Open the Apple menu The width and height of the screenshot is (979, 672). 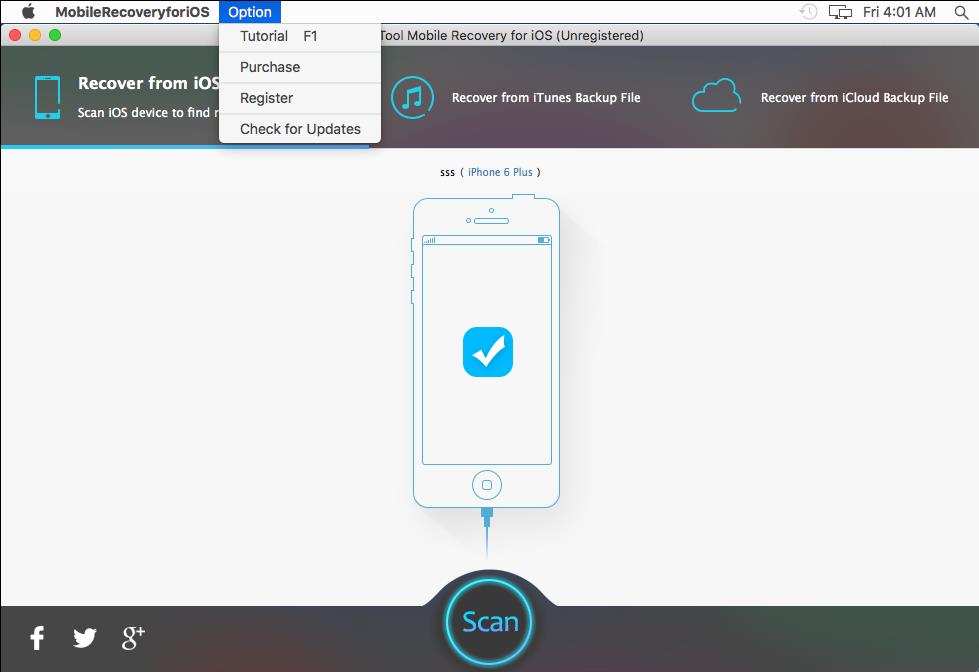29,12
